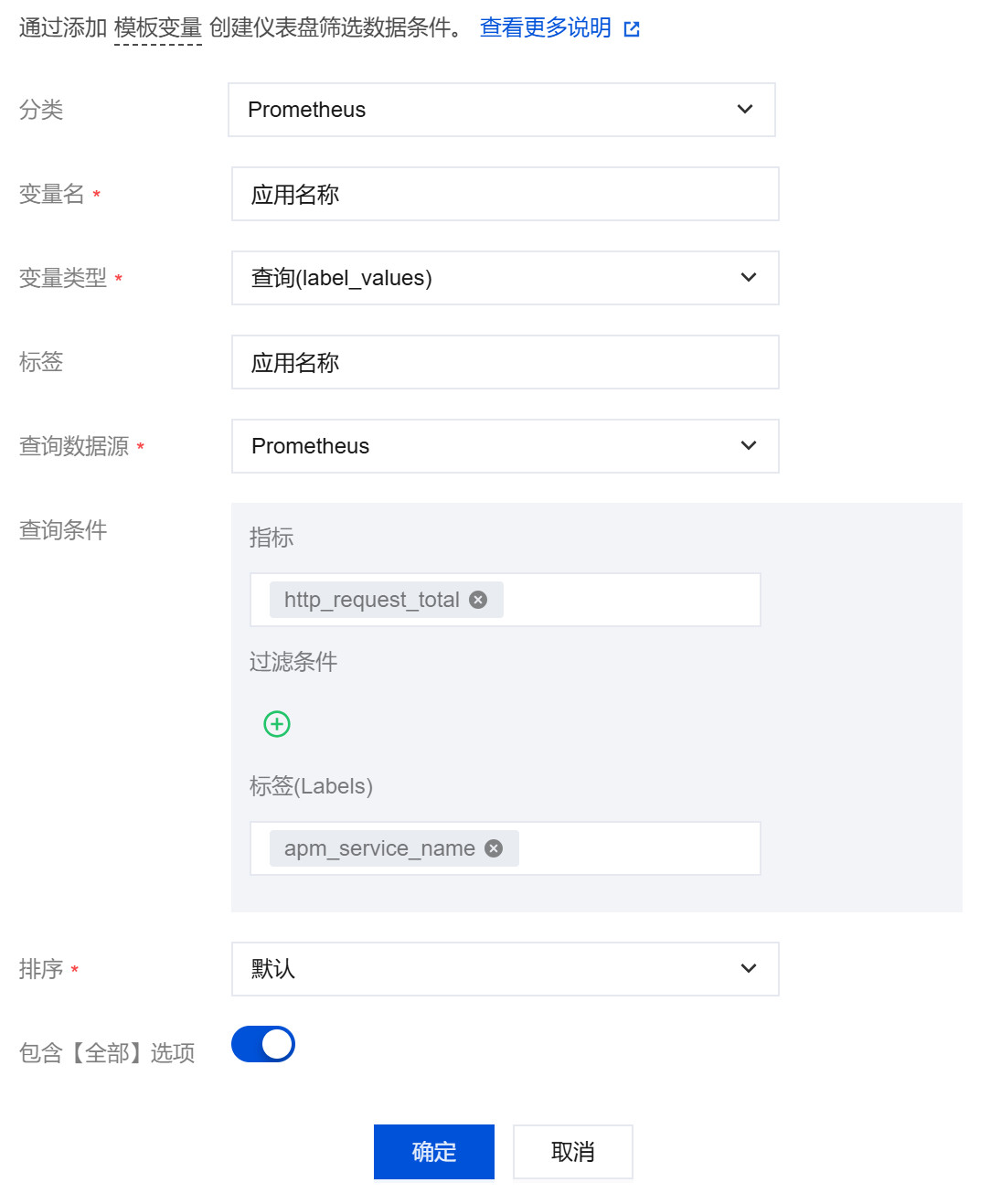Click the 确定 confirm button
The height and width of the screenshot is (1204, 1001).
(x=434, y=1152)
